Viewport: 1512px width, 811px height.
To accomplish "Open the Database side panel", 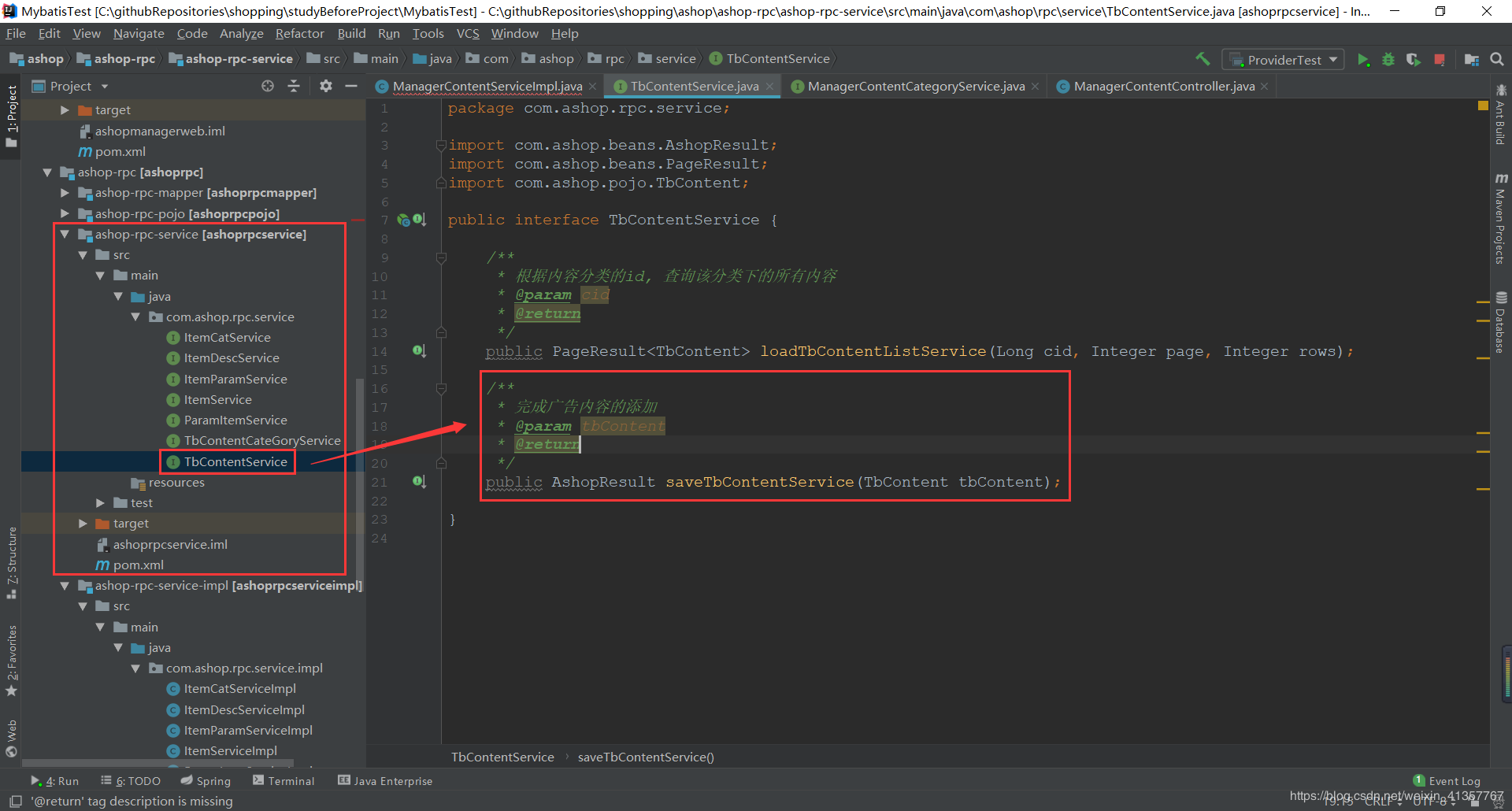I will click(x=1500, y=323).
